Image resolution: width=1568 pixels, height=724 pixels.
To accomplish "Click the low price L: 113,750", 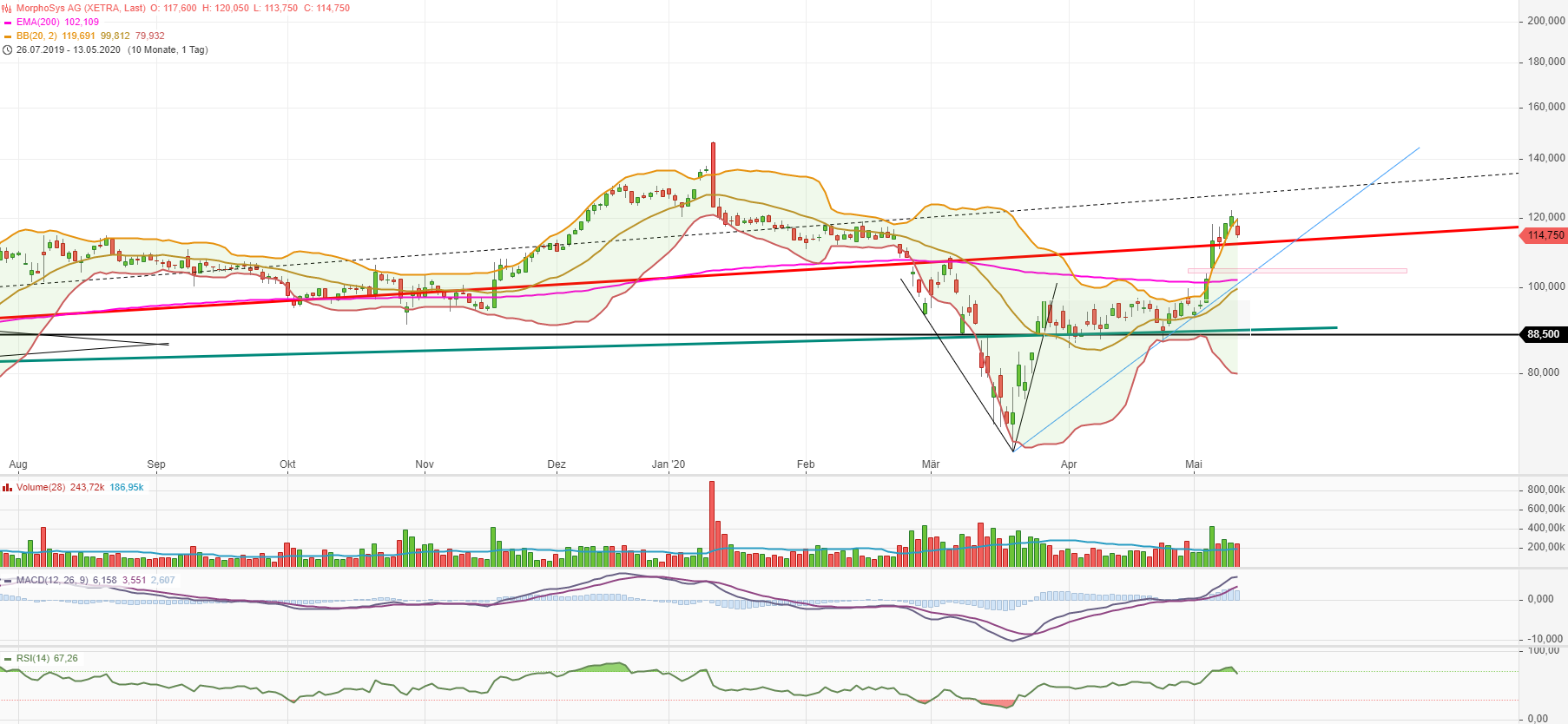I will pos(276,8).
